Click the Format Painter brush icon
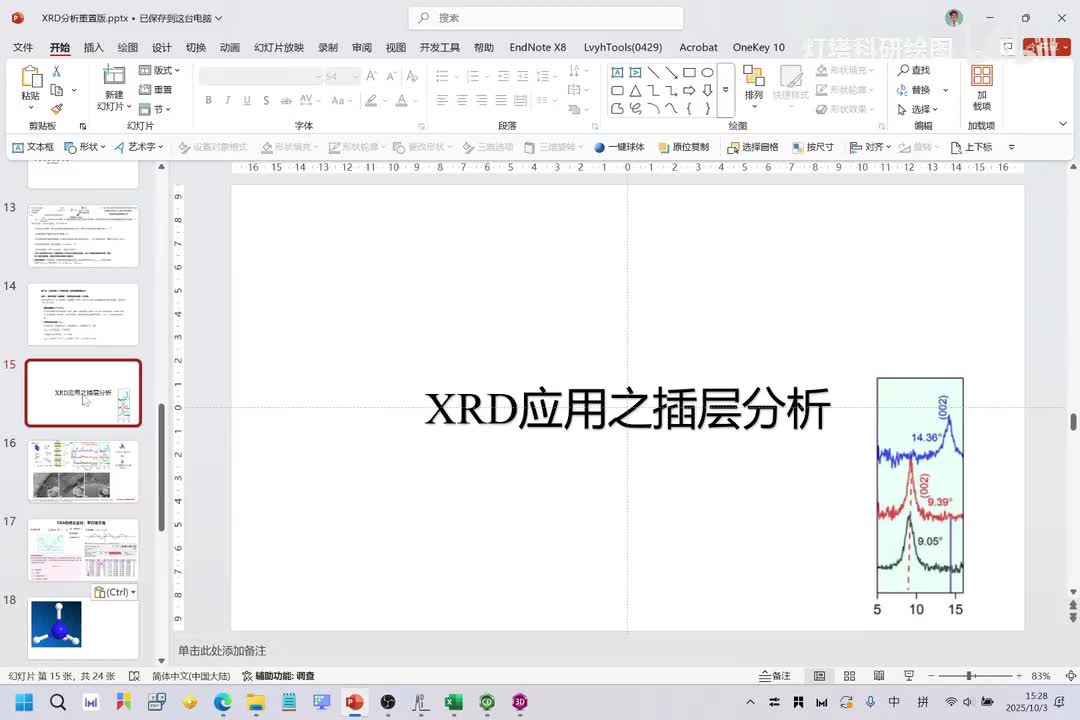Viewport: 1080px width, 720px height. pyautogui.click(x=56, y=109)
